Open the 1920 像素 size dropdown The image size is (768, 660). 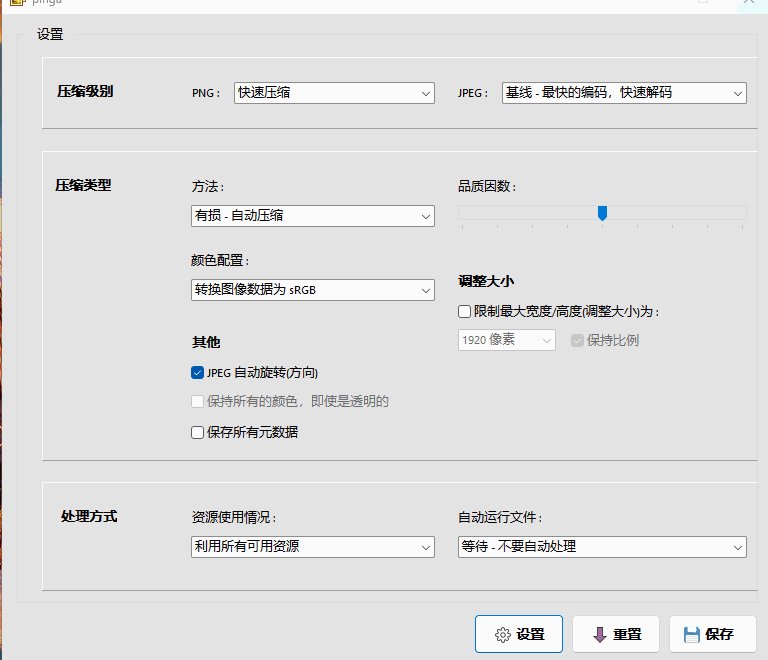tap(506, 340)
